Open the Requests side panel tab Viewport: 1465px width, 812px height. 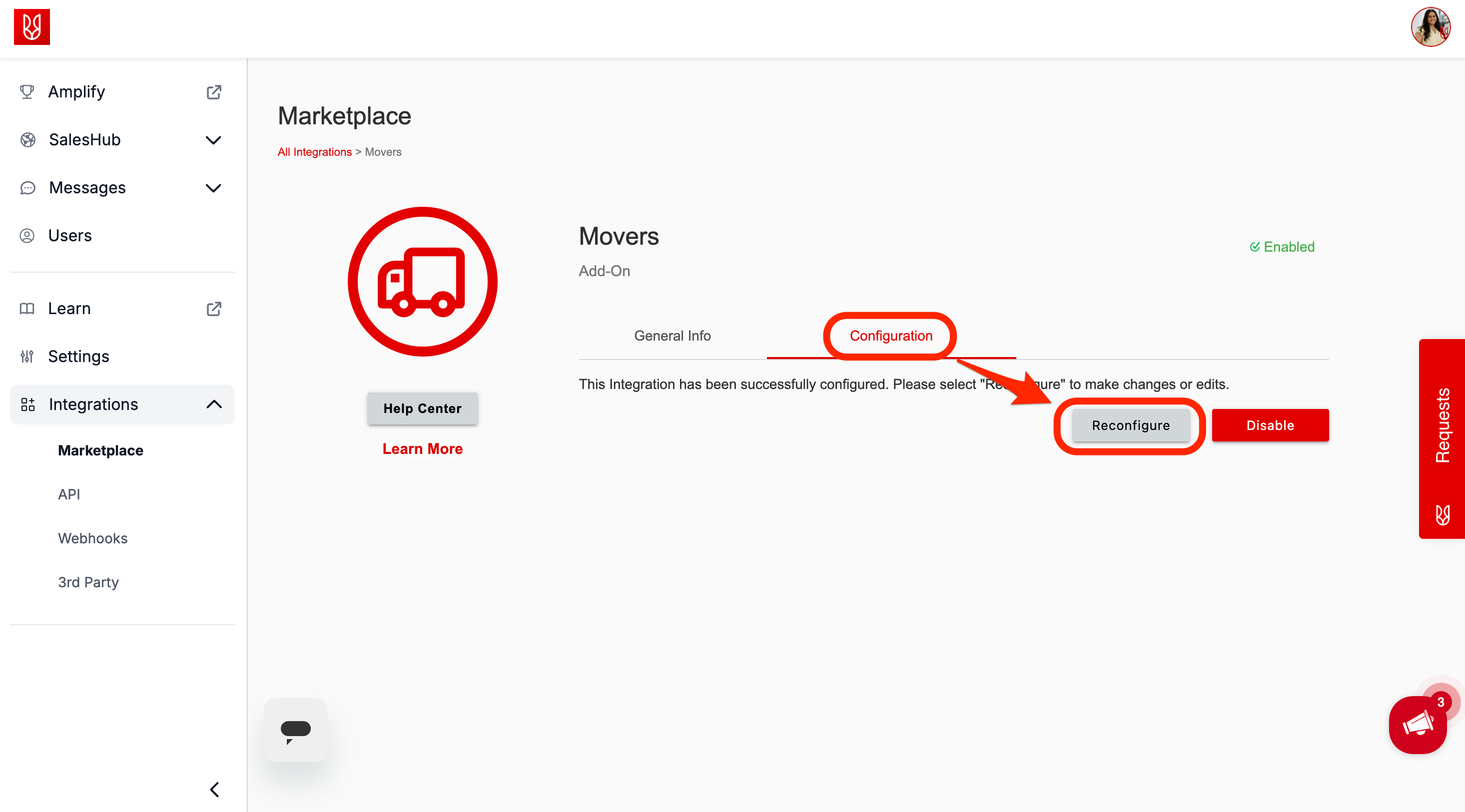(x=1442, y=438)
